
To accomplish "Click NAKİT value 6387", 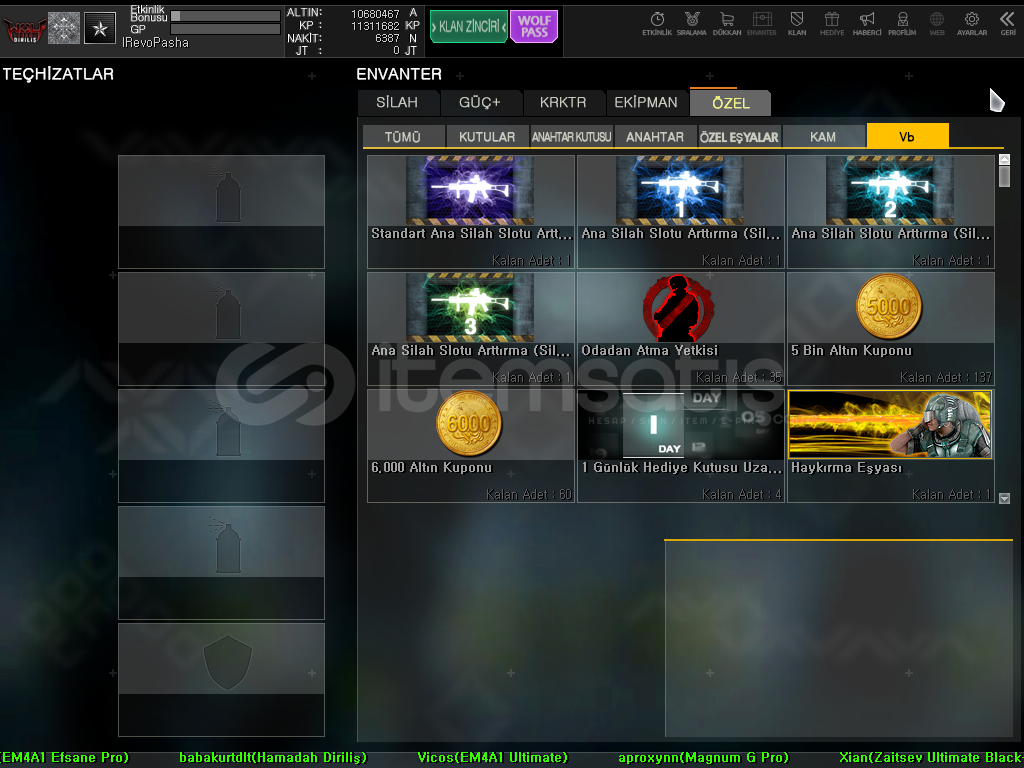I will 387,39.
